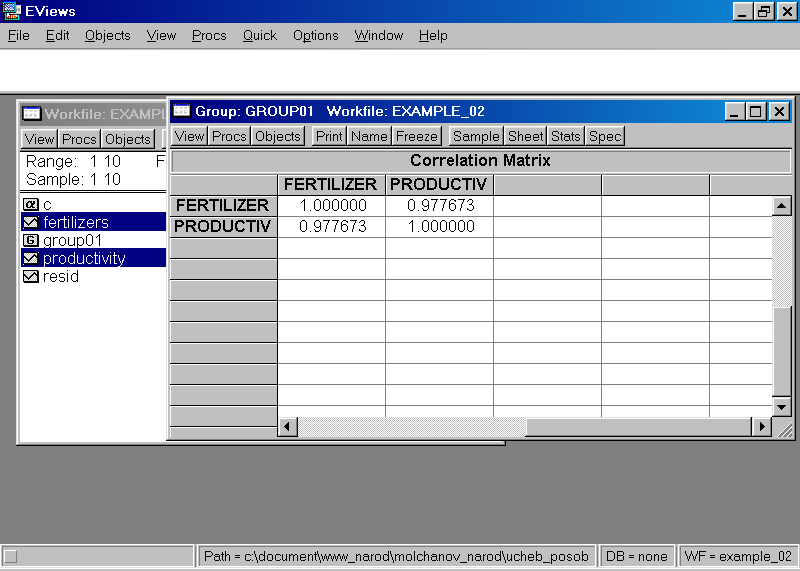Click the Range: 1 10 text in Workfile
800x571 pixels.
tap(73, 162)
